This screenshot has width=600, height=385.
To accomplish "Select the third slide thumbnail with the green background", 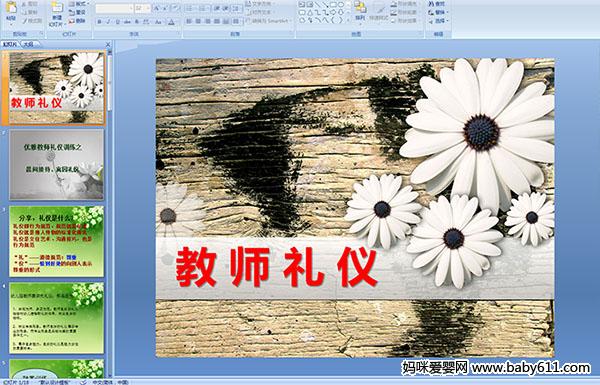I will (x=57, y=241).
